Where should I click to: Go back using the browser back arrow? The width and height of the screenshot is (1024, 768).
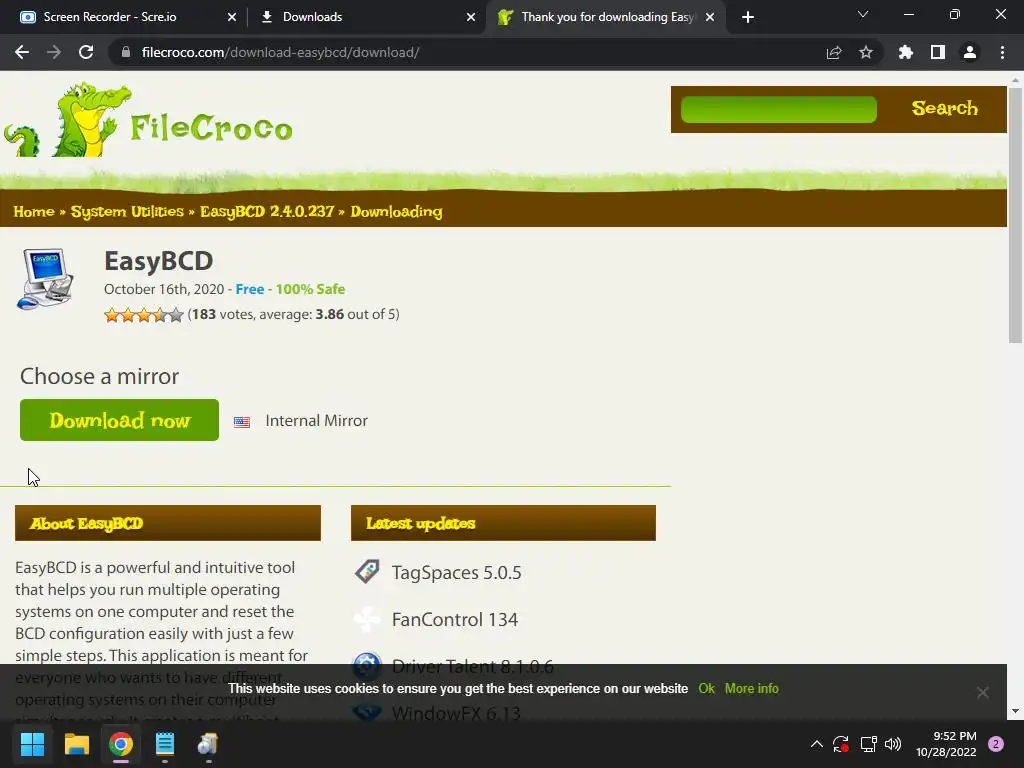(x=22, y=52)
